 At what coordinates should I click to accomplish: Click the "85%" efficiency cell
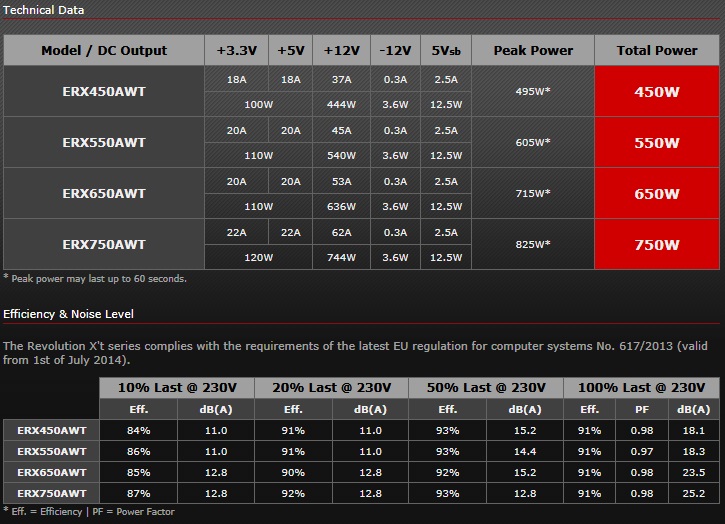pos(138,472)
